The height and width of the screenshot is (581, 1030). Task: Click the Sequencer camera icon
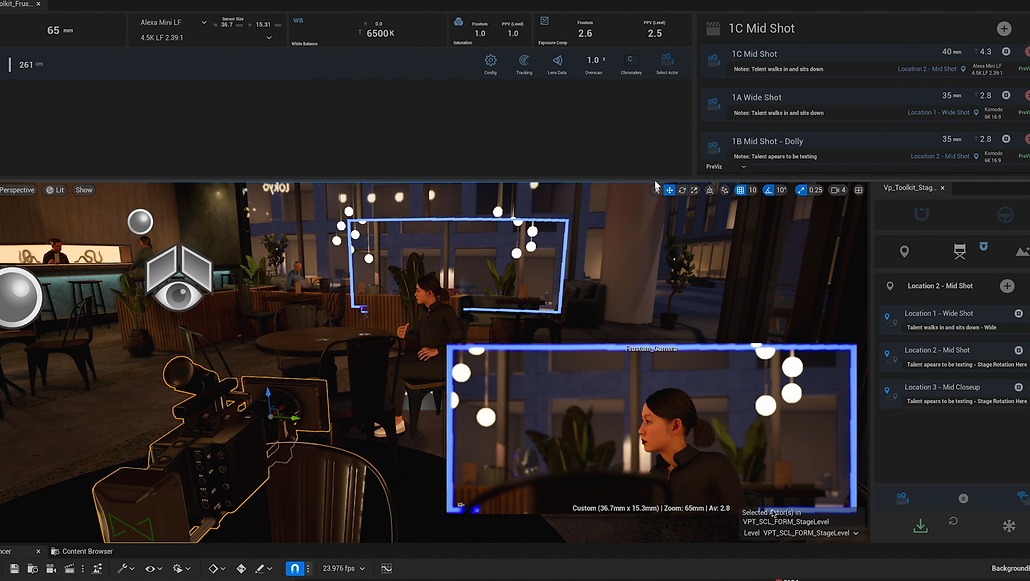(x=51, y=569)
